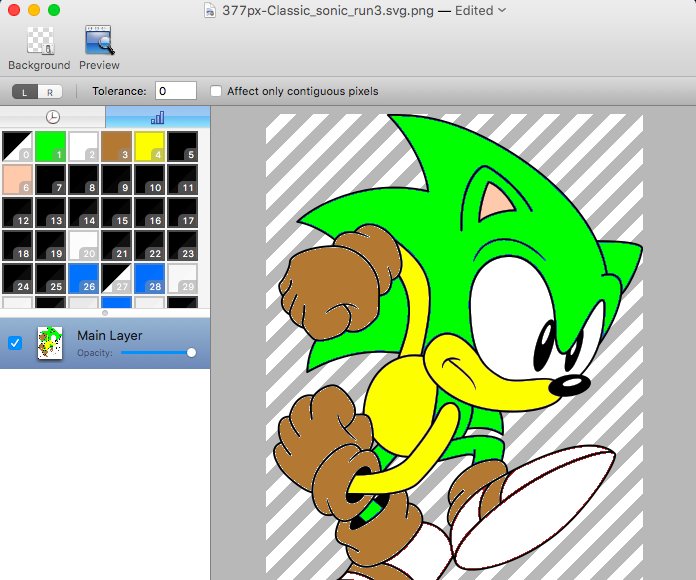Select color swatch number 23

[x=182, y=245]
